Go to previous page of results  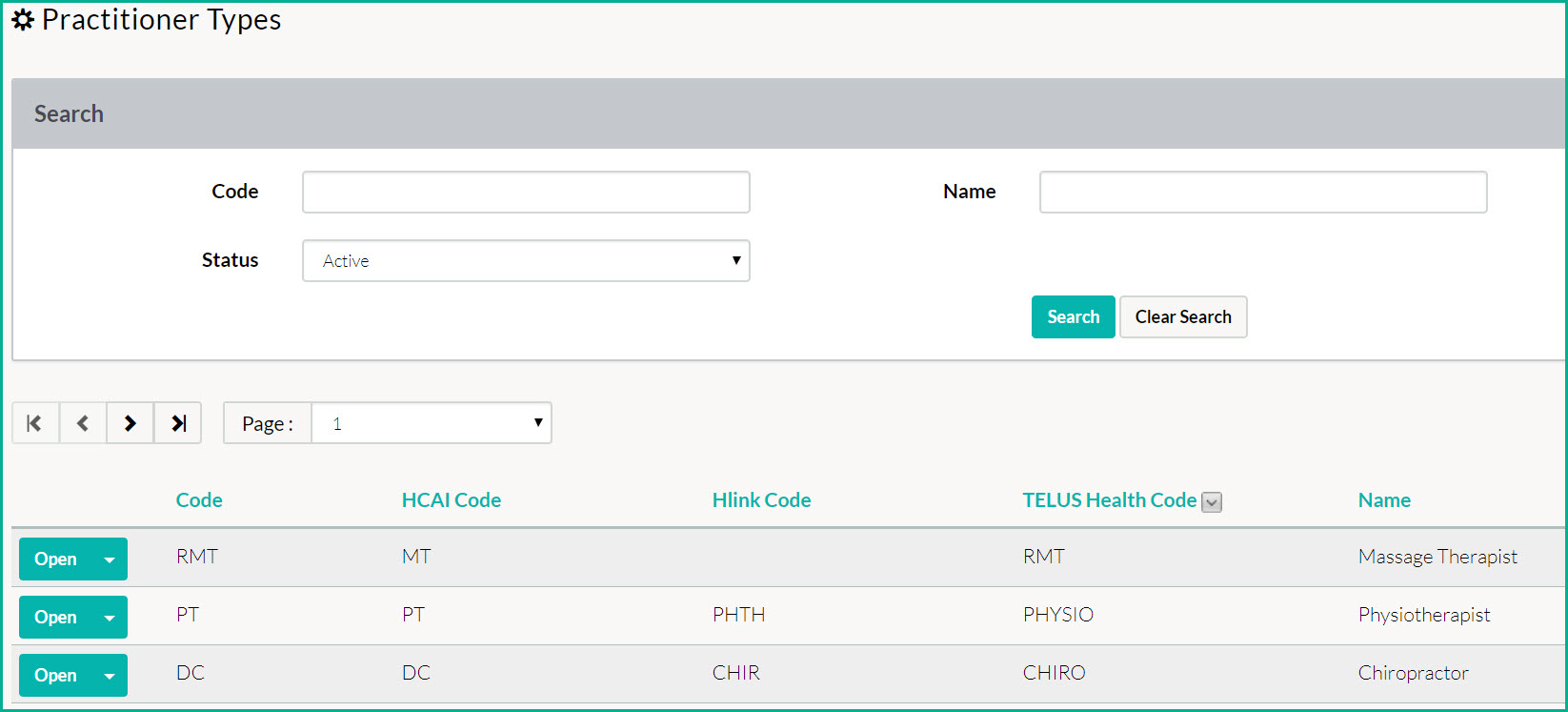(83, 423)
